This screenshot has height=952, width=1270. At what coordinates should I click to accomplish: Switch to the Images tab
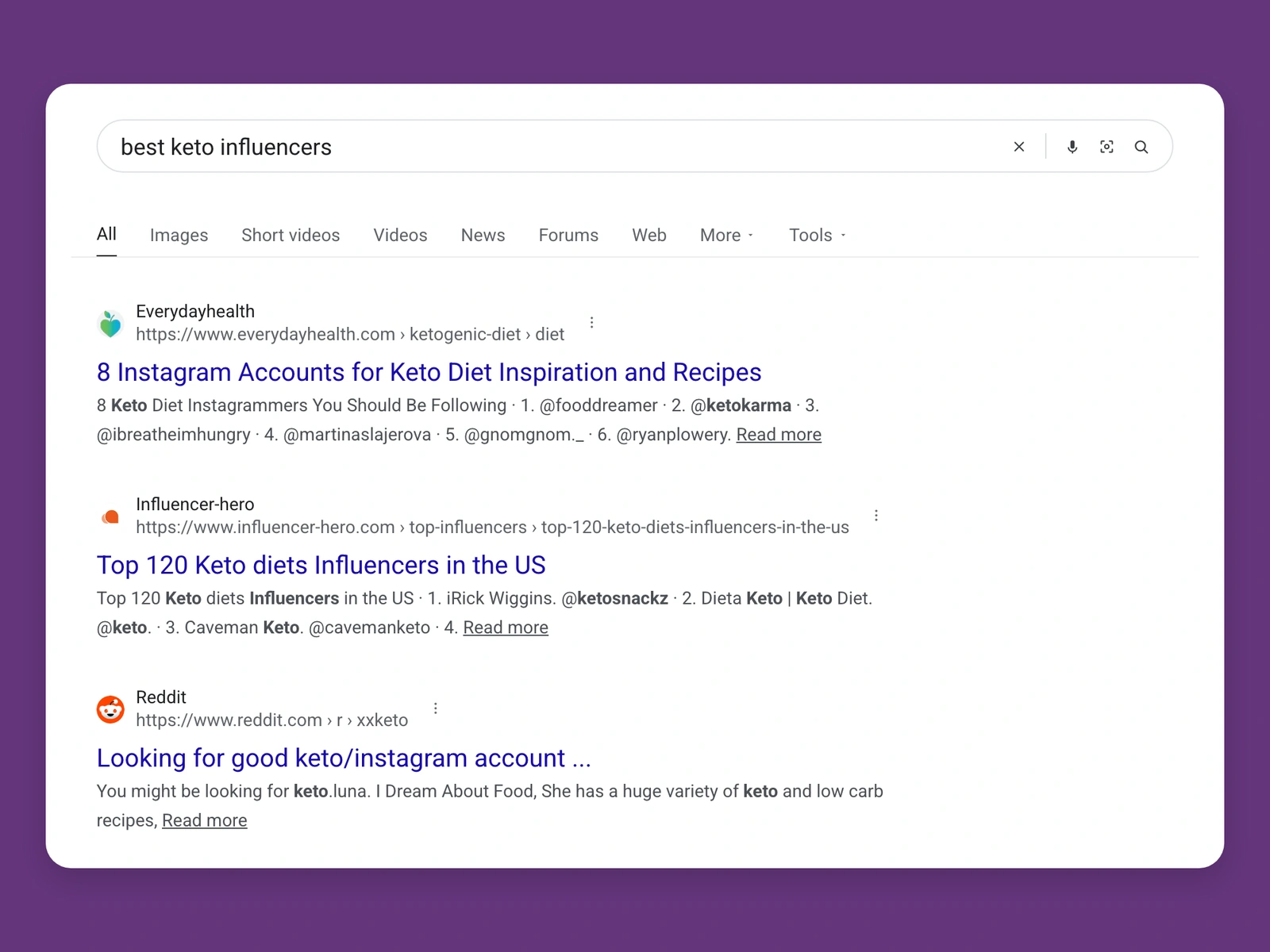coord(179,235)
